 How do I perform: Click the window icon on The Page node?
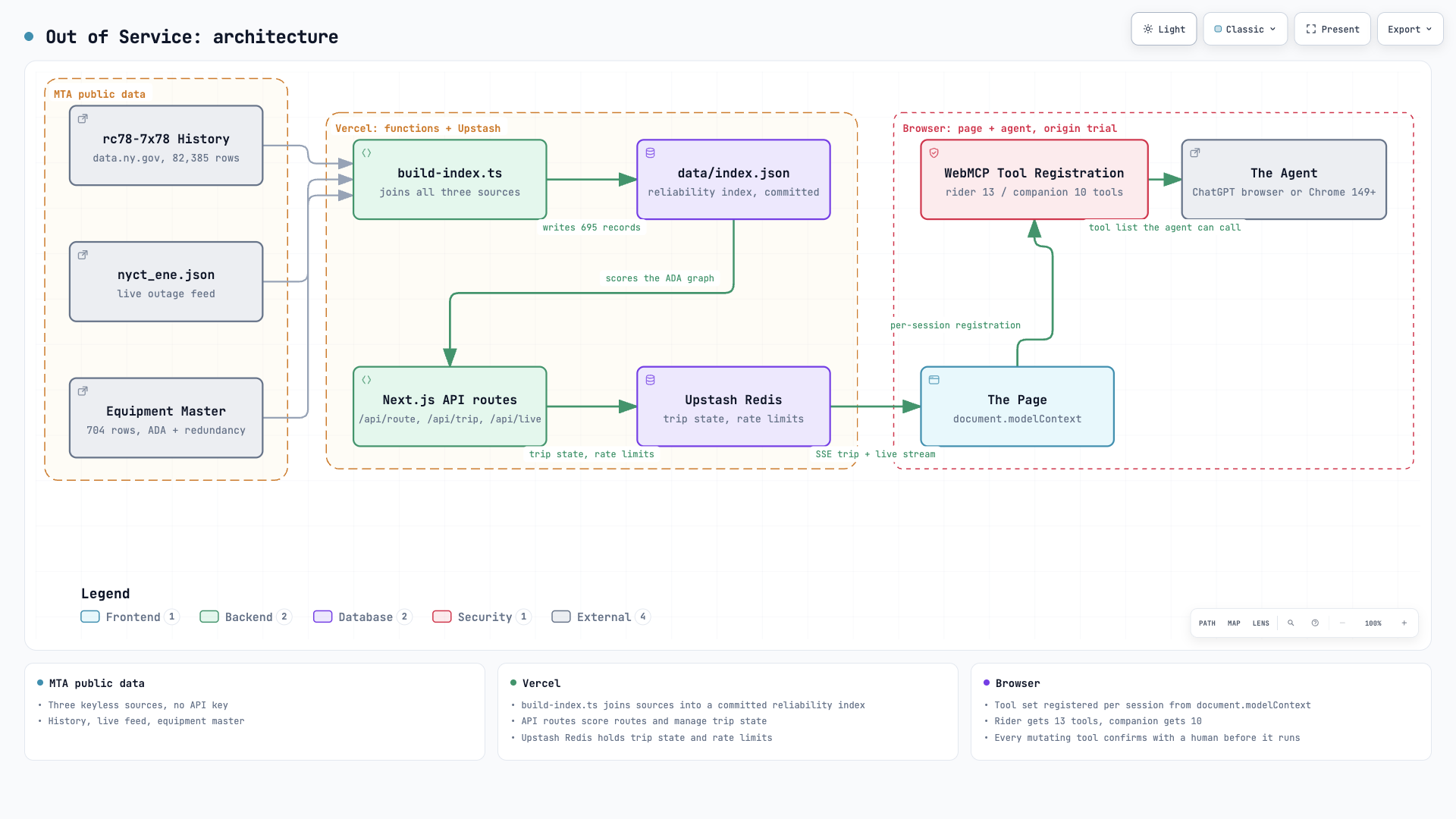tap(934, 380)
